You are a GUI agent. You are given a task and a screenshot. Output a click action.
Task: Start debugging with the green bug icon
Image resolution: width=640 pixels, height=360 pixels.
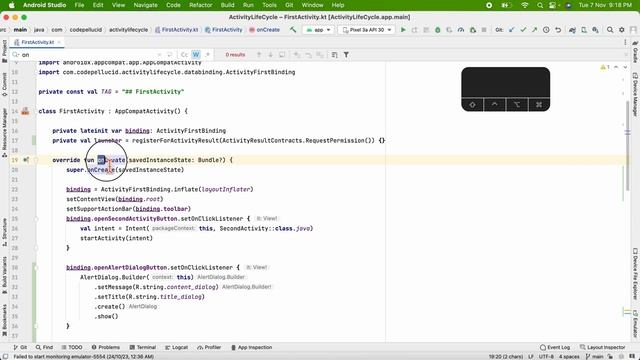pyautogui.click(x=438, y=30)
